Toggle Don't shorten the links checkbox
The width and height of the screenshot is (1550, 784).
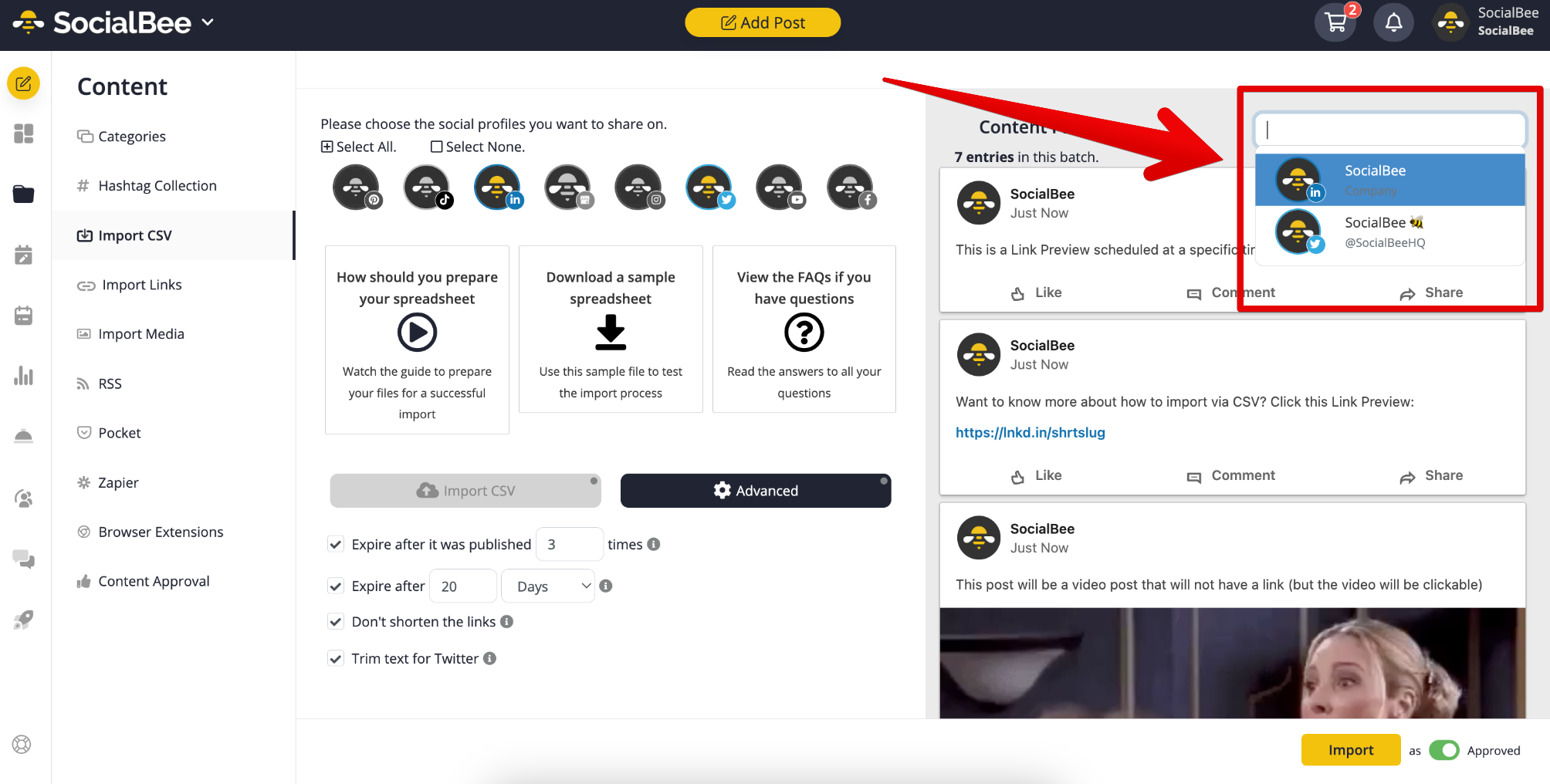(336, 621)
